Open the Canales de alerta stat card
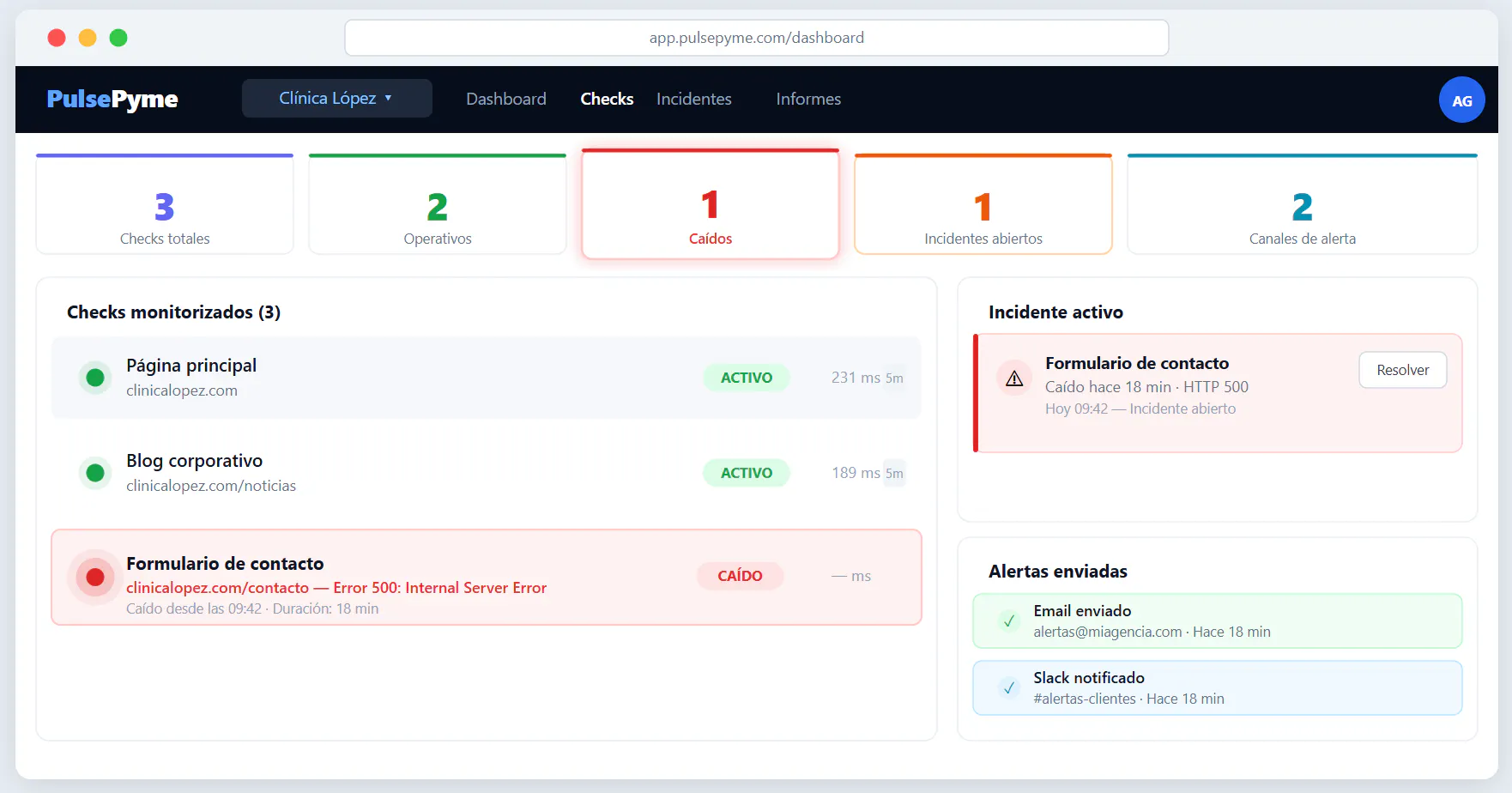 1303,204
